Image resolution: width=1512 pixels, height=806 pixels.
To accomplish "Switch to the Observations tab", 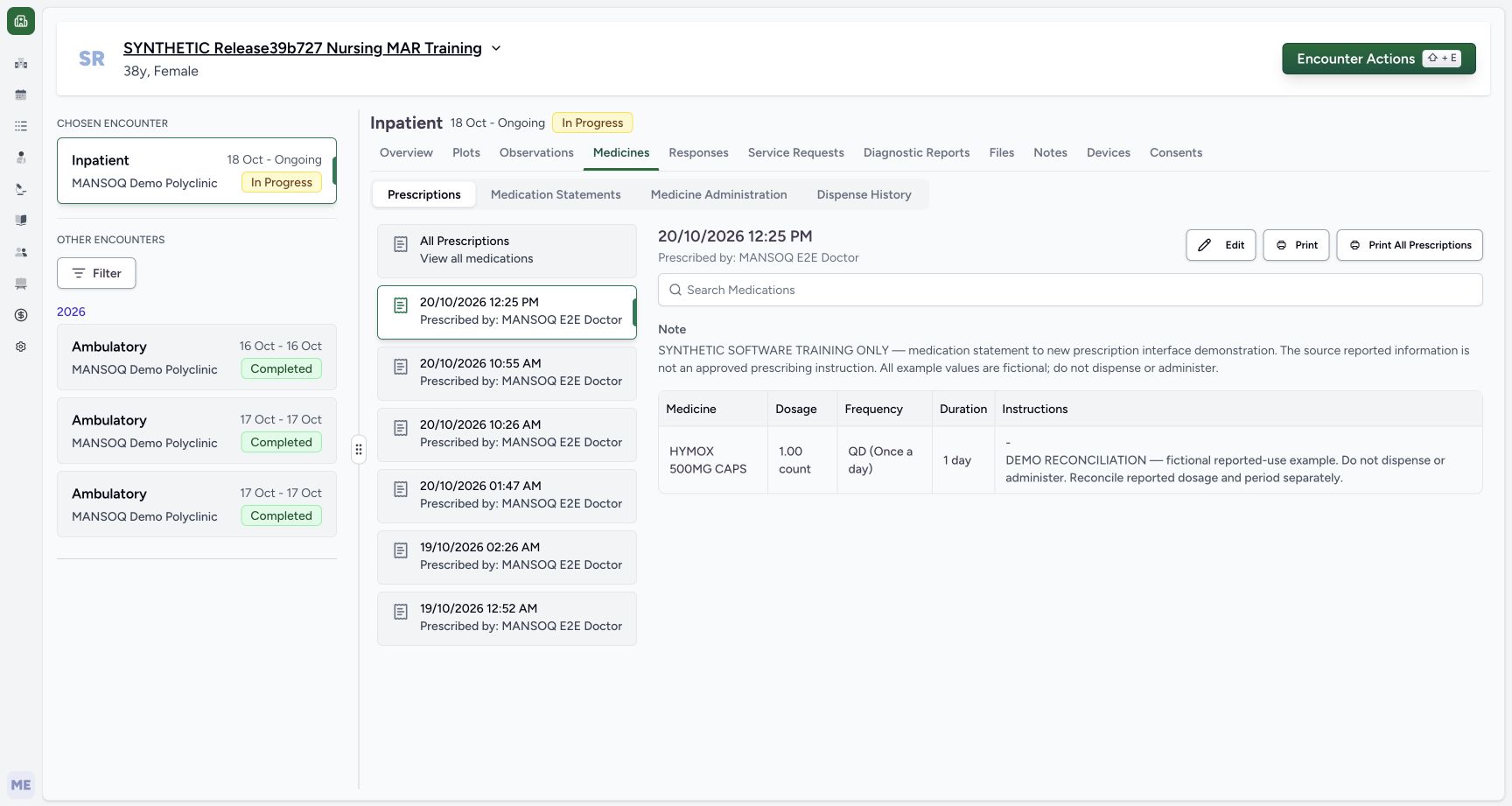I will pyautogui.click(x=536, y=152).
